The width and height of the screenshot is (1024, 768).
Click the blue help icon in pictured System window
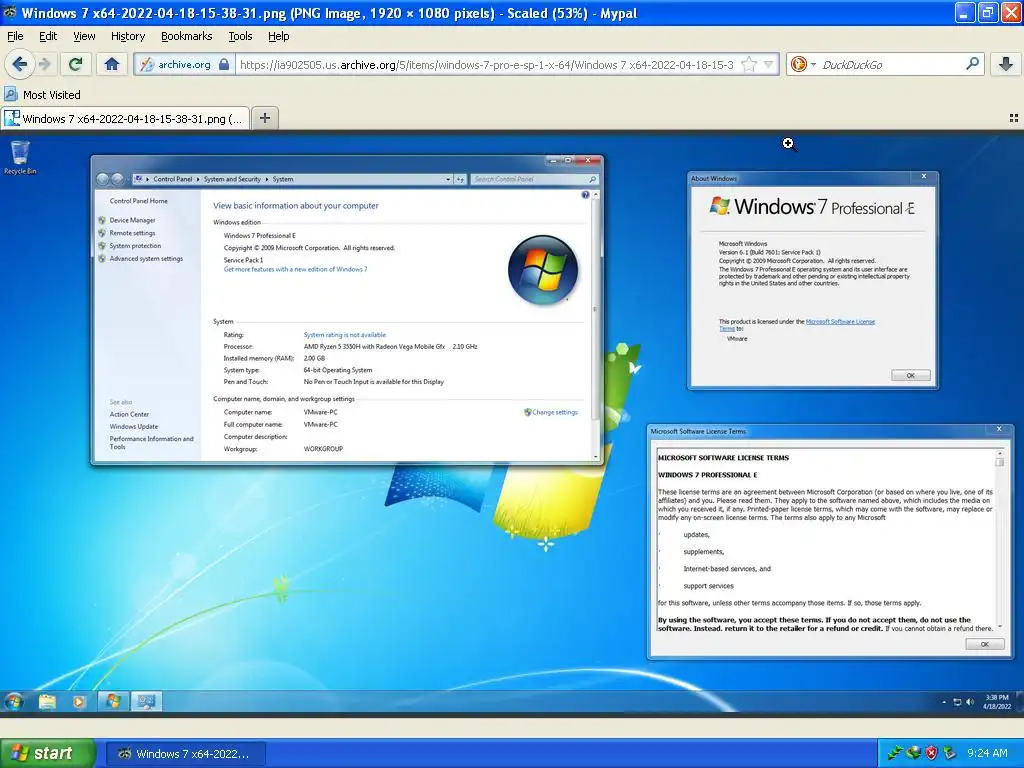click(x=585, y=195)
